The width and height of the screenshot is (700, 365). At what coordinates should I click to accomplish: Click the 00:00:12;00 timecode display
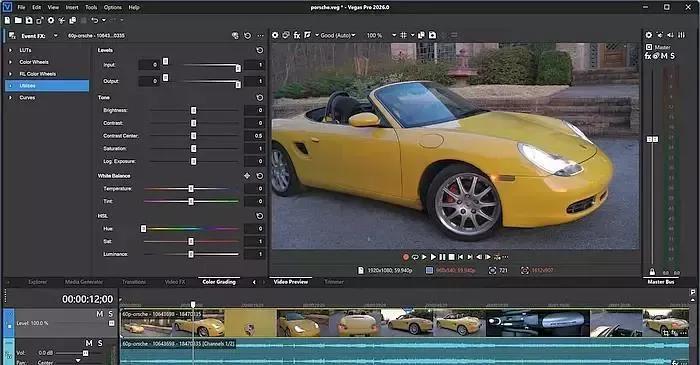pyautogui.click(x=88, y=299)
